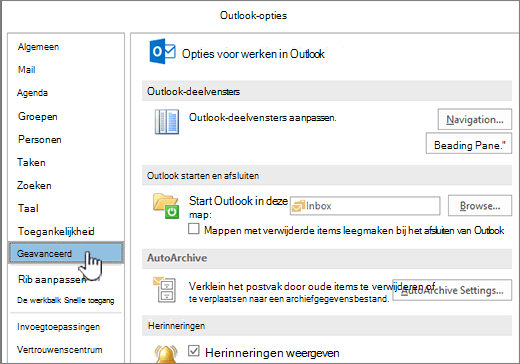Open Lint aanpassen options
520x364 pixels.
click(x=52, y=279)
